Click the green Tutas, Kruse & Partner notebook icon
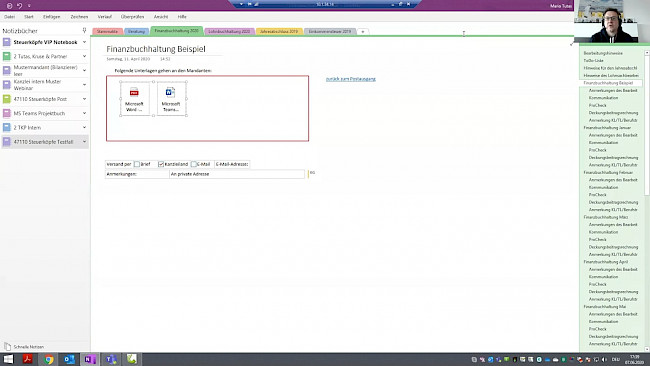The height and width of the screenshot is (366, 650). pos(7,56)
